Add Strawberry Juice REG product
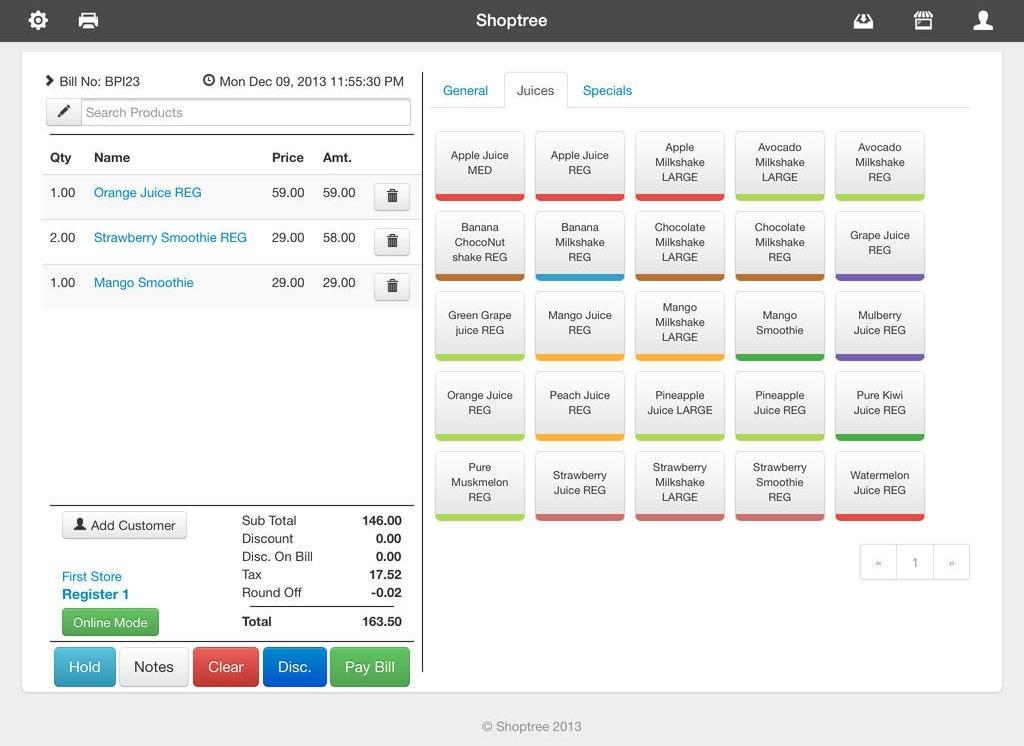1024x746 pixels. pyautogui.click(x=580, y=486)
